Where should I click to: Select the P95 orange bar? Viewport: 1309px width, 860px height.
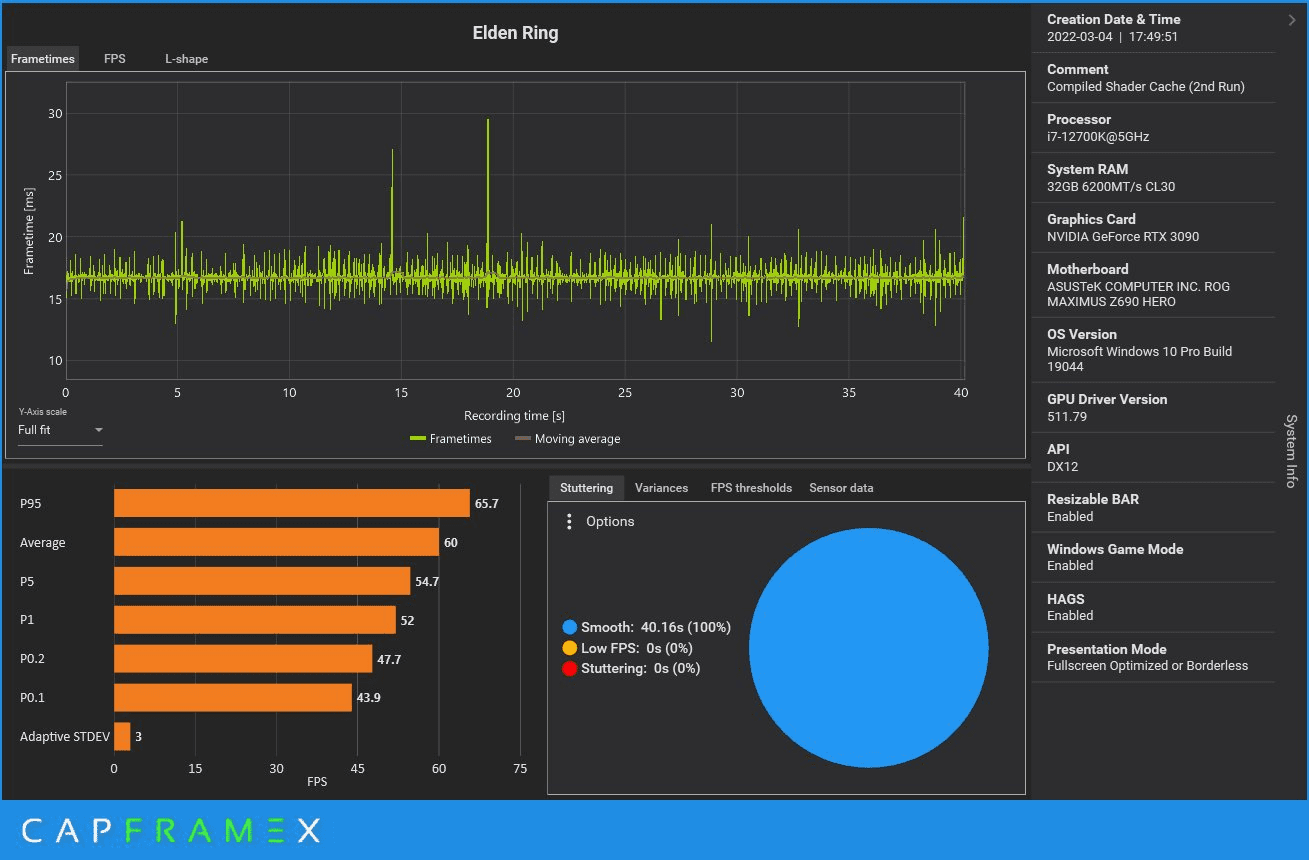(292, 503)
